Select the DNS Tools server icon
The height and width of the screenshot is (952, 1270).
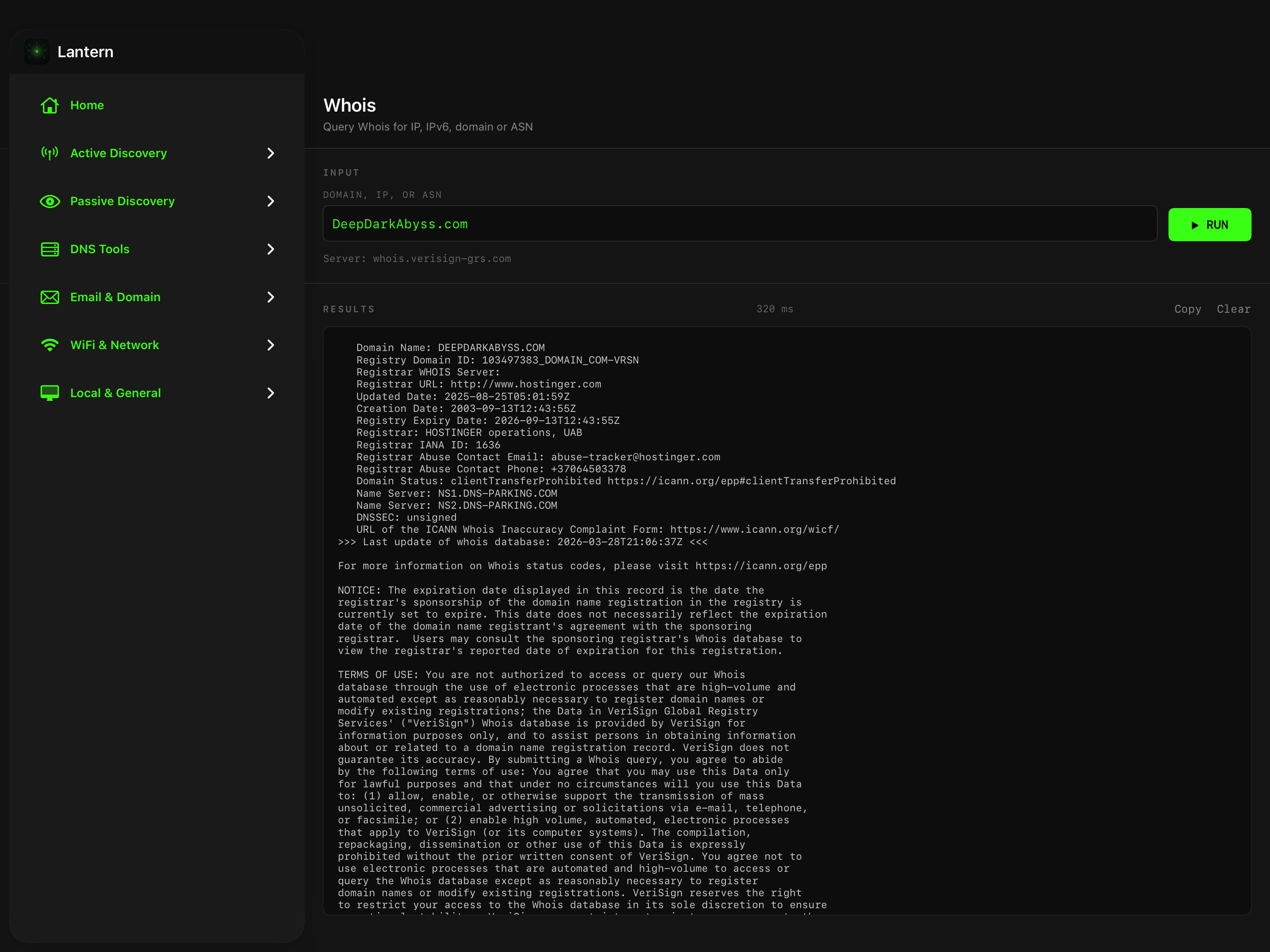tap(50, 249)
